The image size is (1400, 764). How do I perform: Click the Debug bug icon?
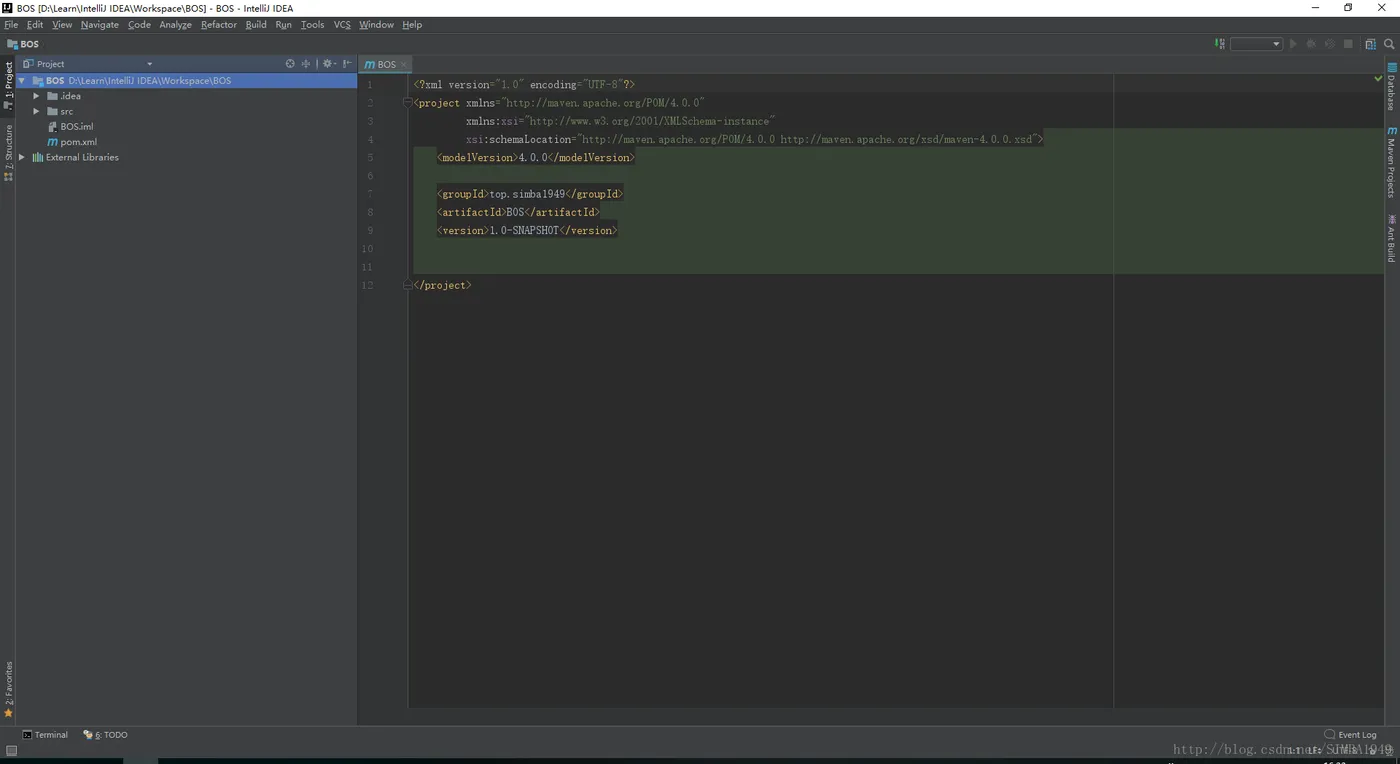tap(1311, 44)
